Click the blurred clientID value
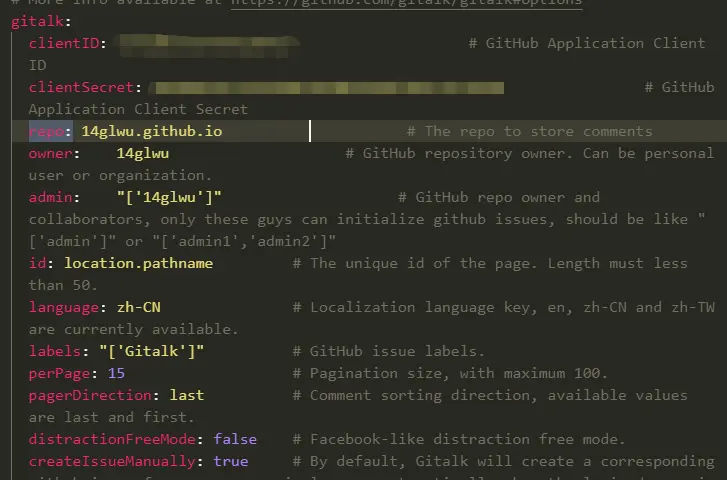This screenshot has height=480, width=727. tap(209, 45)
